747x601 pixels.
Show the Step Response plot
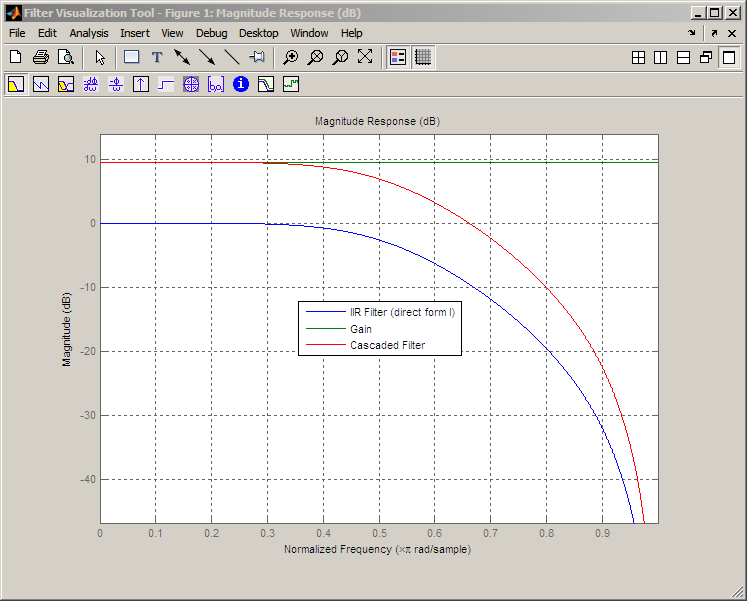166,85
